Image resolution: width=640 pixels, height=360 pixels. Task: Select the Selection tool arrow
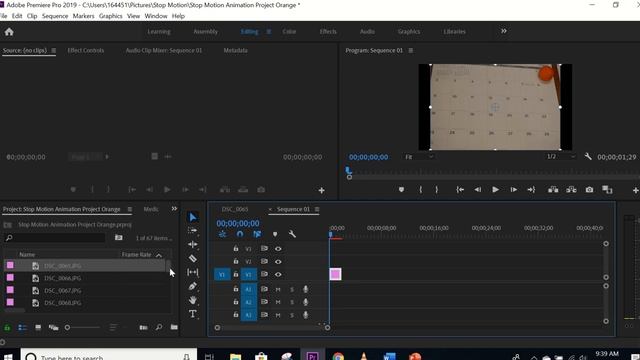[193, 217]
